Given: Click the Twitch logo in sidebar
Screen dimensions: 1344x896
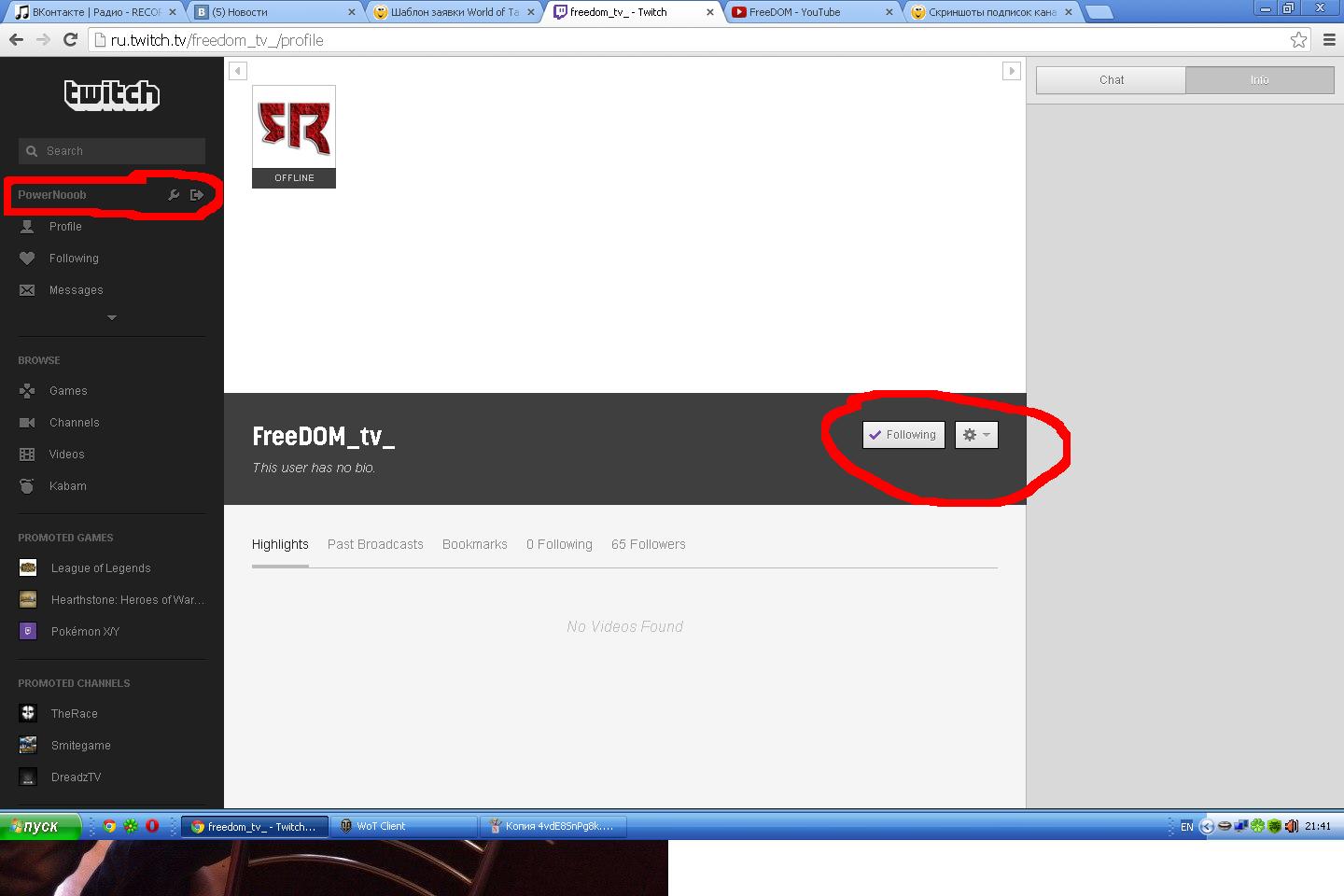Looking at the screenshot, I should click(112, 94).
